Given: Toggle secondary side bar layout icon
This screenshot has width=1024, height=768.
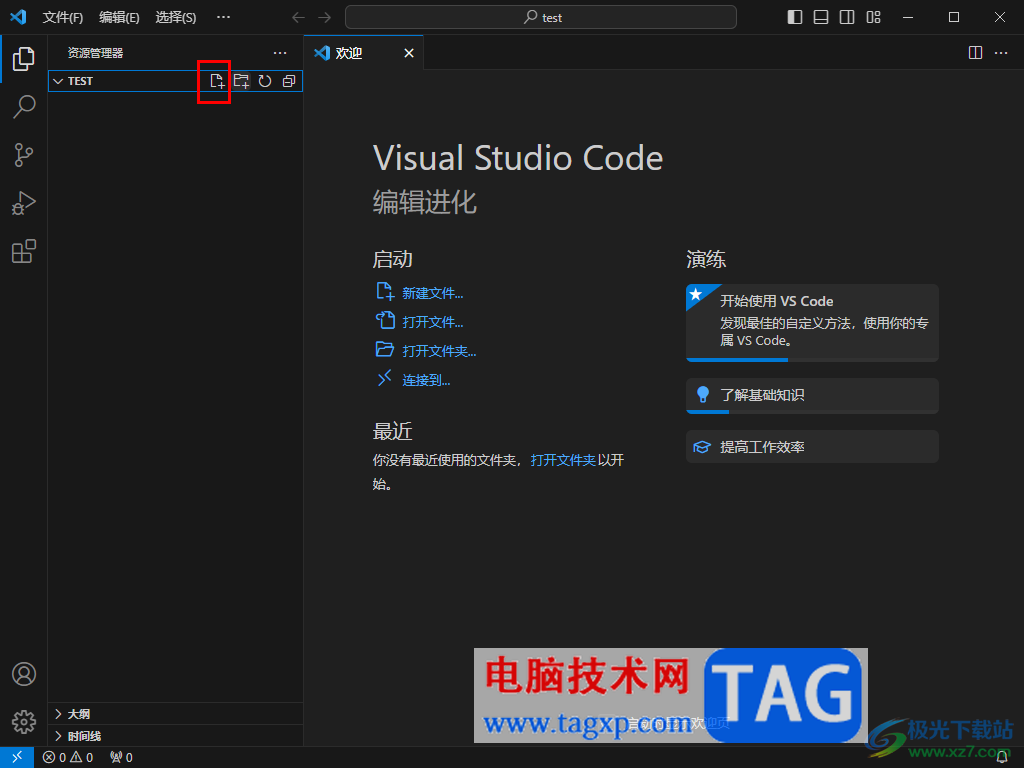Looking at the screenshot, I should pyautogui.click(x=847, y=17).
